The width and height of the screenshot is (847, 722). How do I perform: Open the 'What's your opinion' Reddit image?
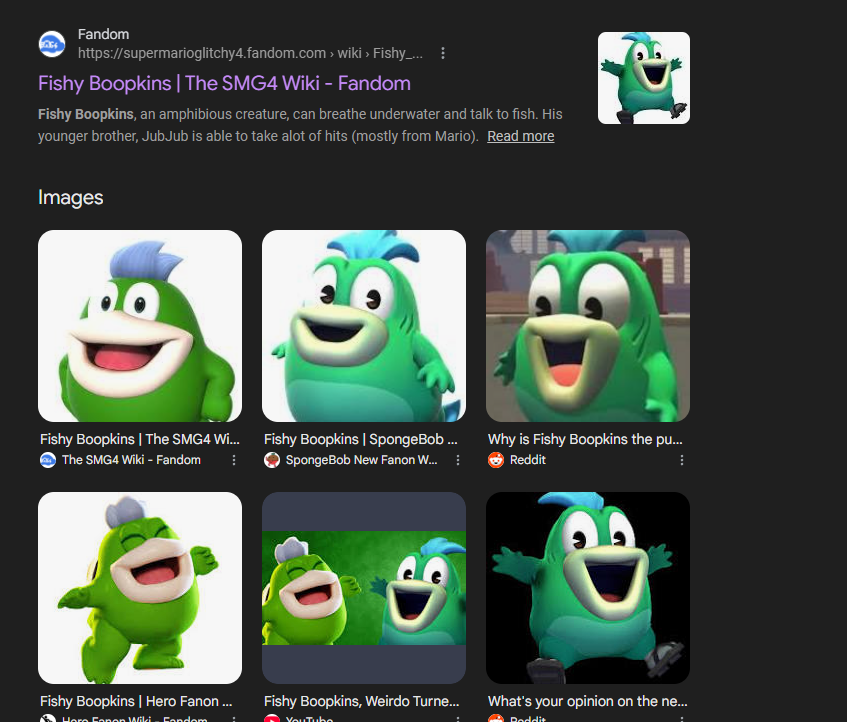(588, 588)
